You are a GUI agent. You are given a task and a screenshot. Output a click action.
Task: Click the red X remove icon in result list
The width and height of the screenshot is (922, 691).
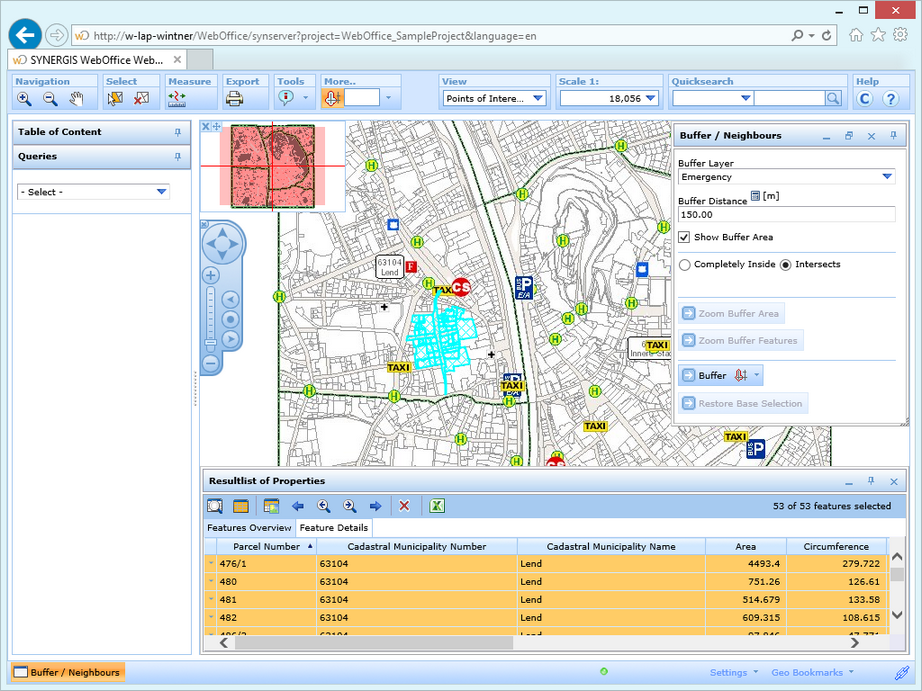[404, 506]
